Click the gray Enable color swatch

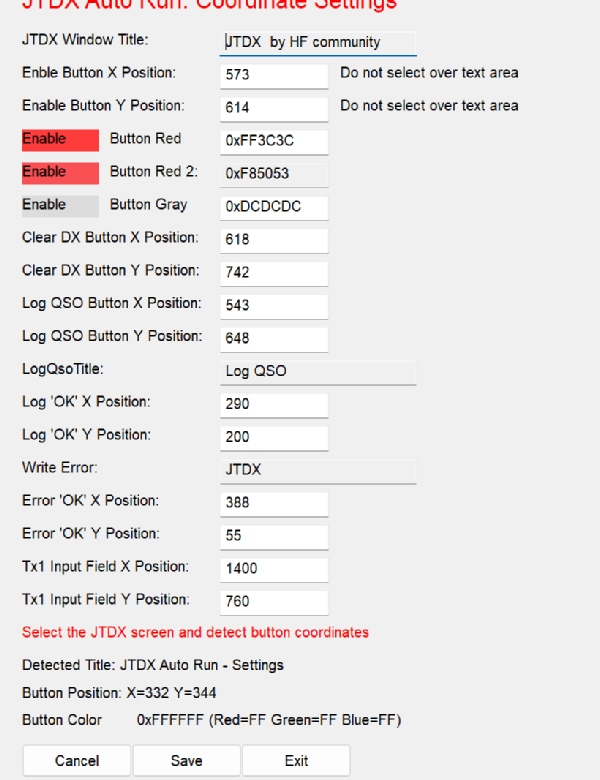60,206
